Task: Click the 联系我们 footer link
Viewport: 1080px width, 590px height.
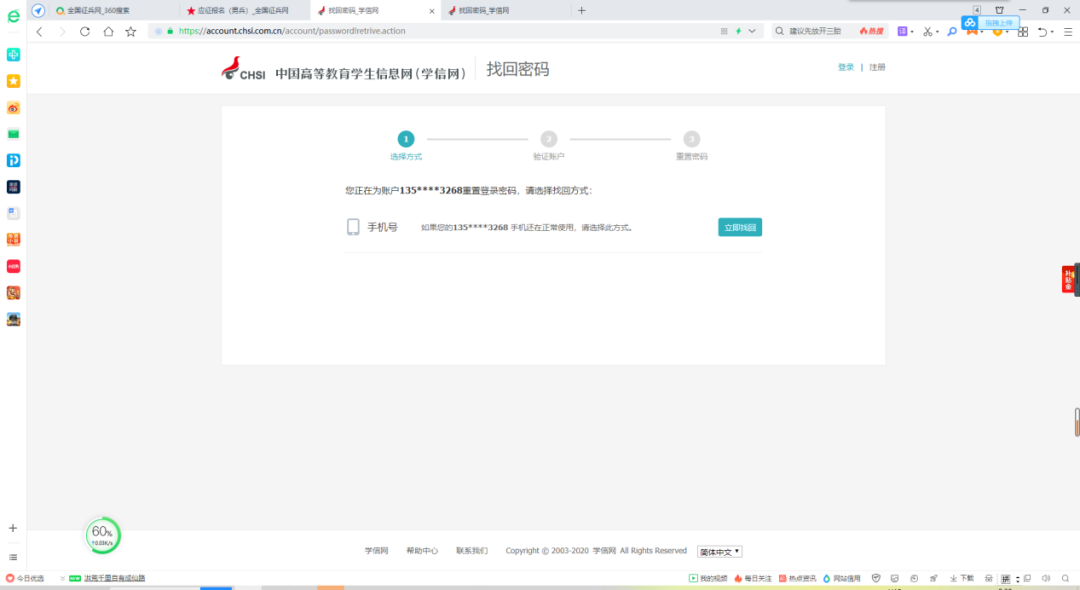Action: [x=472, y=551]
